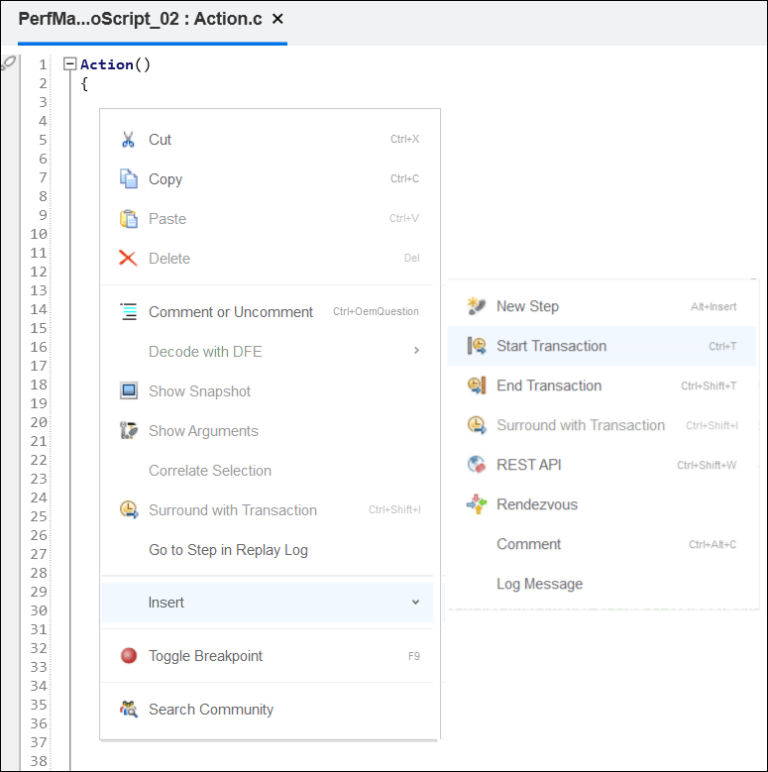The height and width of the screenshot is (772, 768).
Task: Select Log Message from Insert submenu
Action: click(x=539, y=584)
